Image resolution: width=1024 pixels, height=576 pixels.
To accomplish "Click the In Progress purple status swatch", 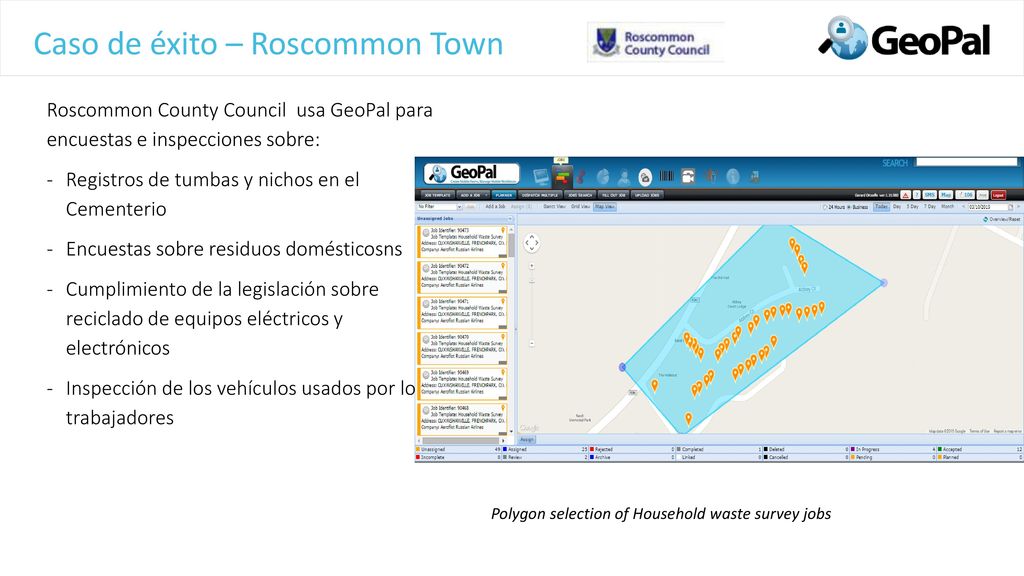I will point(852,449).
